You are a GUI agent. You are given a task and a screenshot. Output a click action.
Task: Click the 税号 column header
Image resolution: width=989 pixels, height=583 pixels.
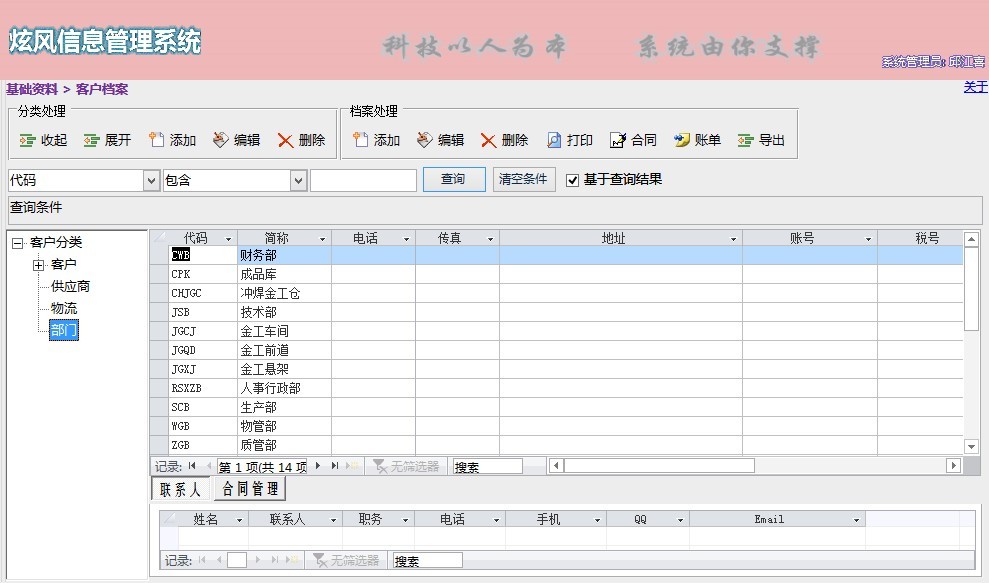920,238
